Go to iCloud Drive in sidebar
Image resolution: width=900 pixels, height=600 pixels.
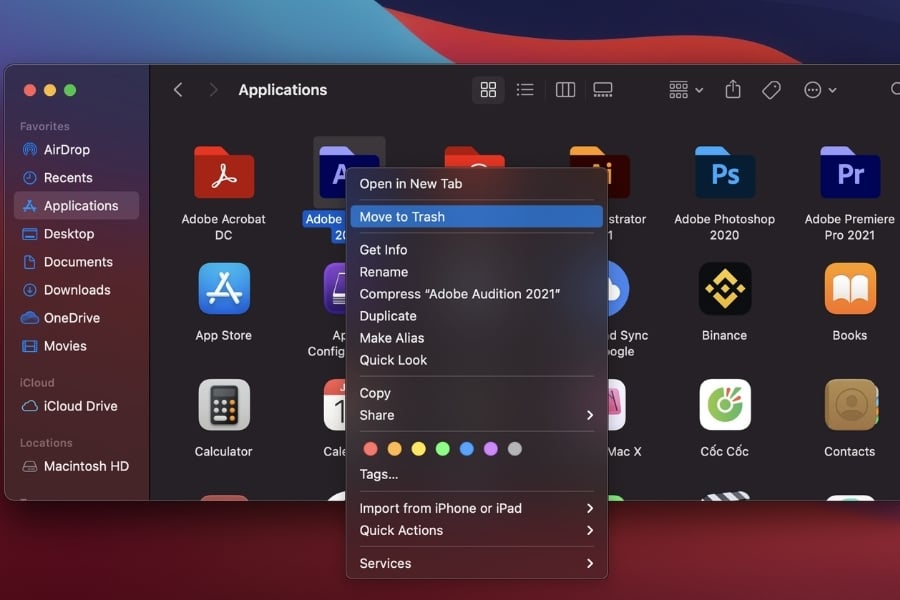80,406
